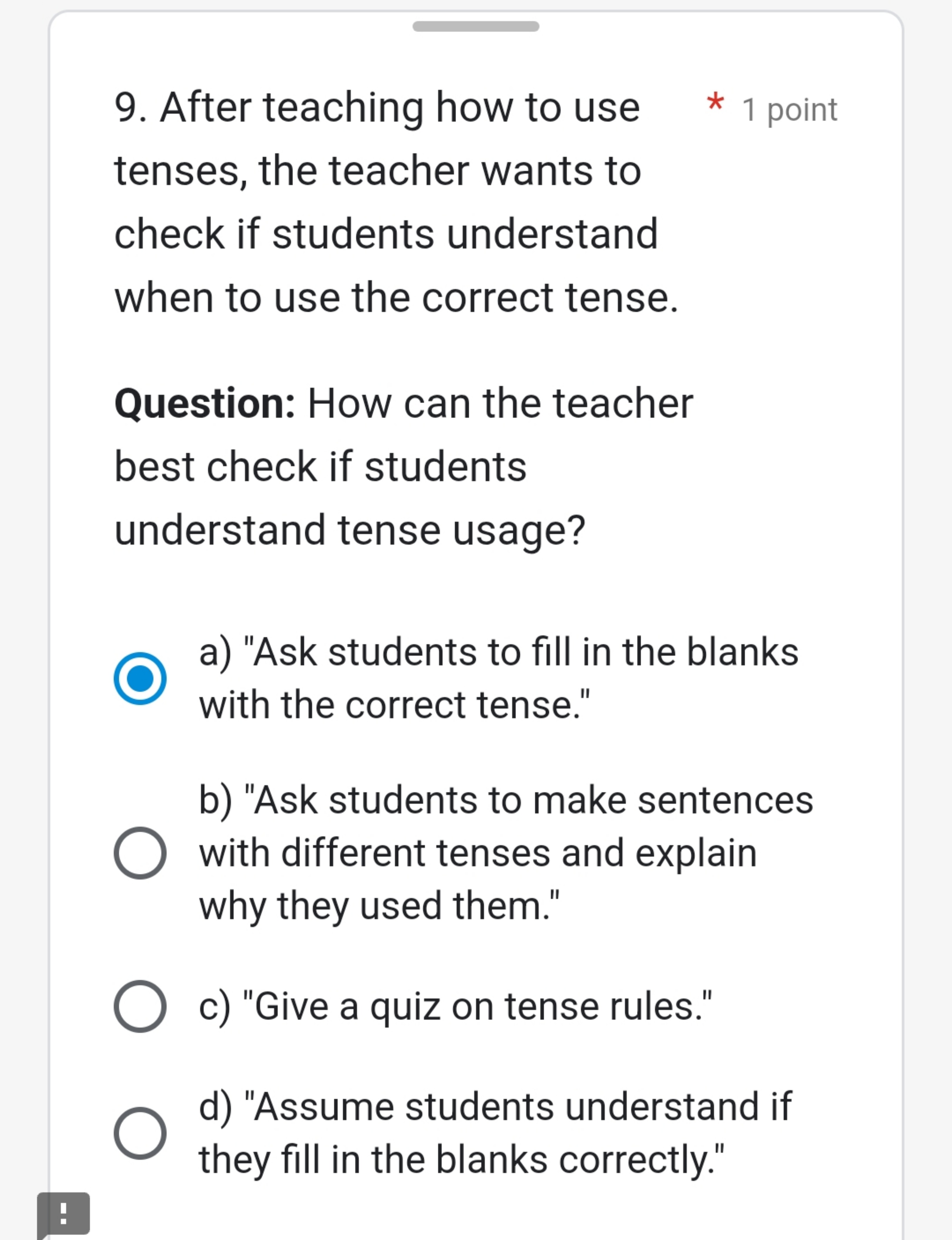Click 'when to use the correct tense' line
Image resolution: width=952 pixels, height=1240 pixels.
pyautogui.click(x=396, y=297)
